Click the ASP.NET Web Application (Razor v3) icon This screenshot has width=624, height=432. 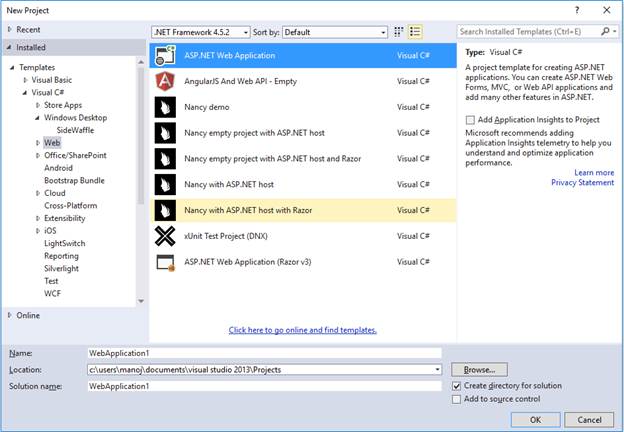click(165, 262)
